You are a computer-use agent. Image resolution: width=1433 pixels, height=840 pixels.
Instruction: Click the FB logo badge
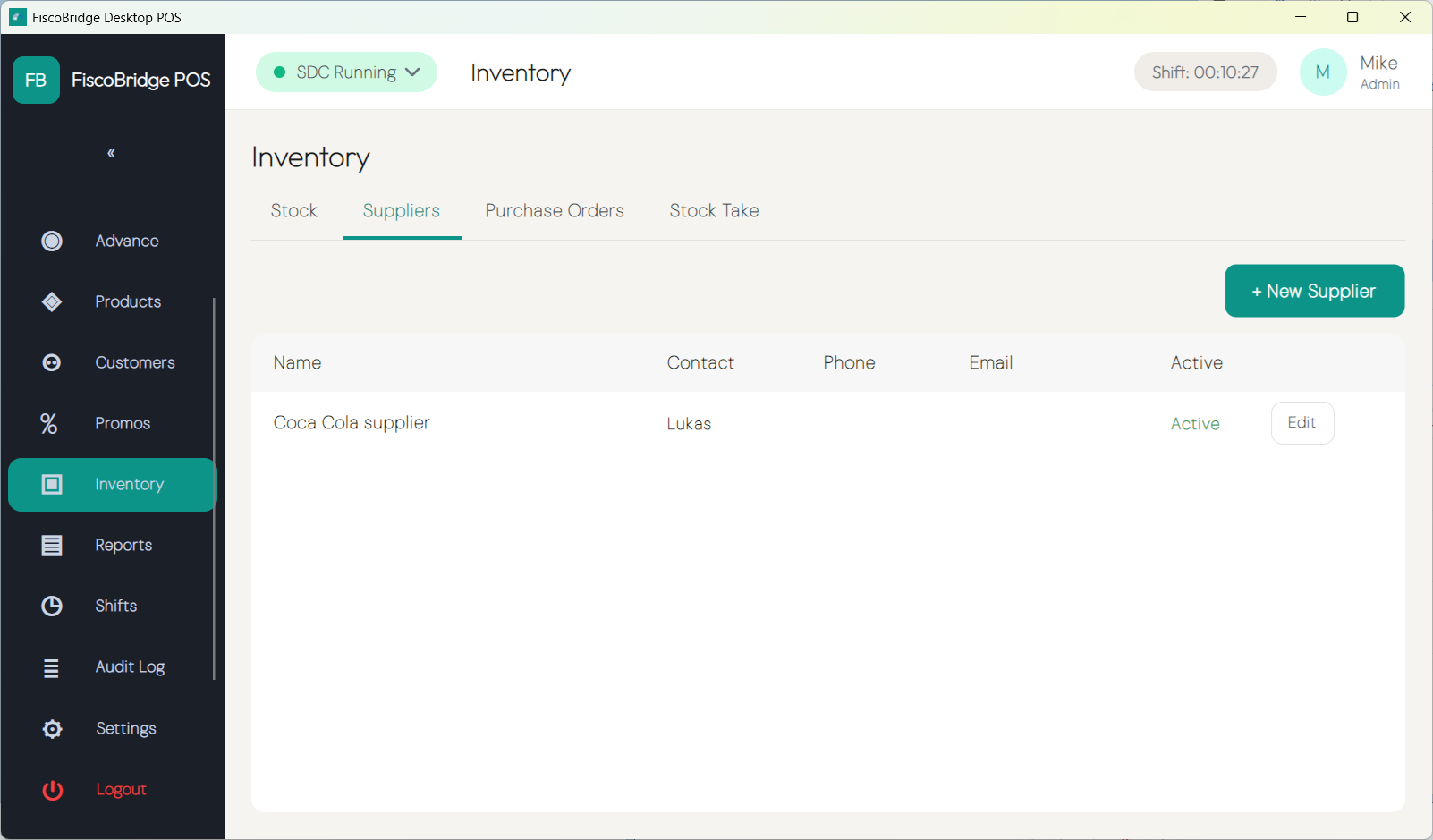point(36,80)
